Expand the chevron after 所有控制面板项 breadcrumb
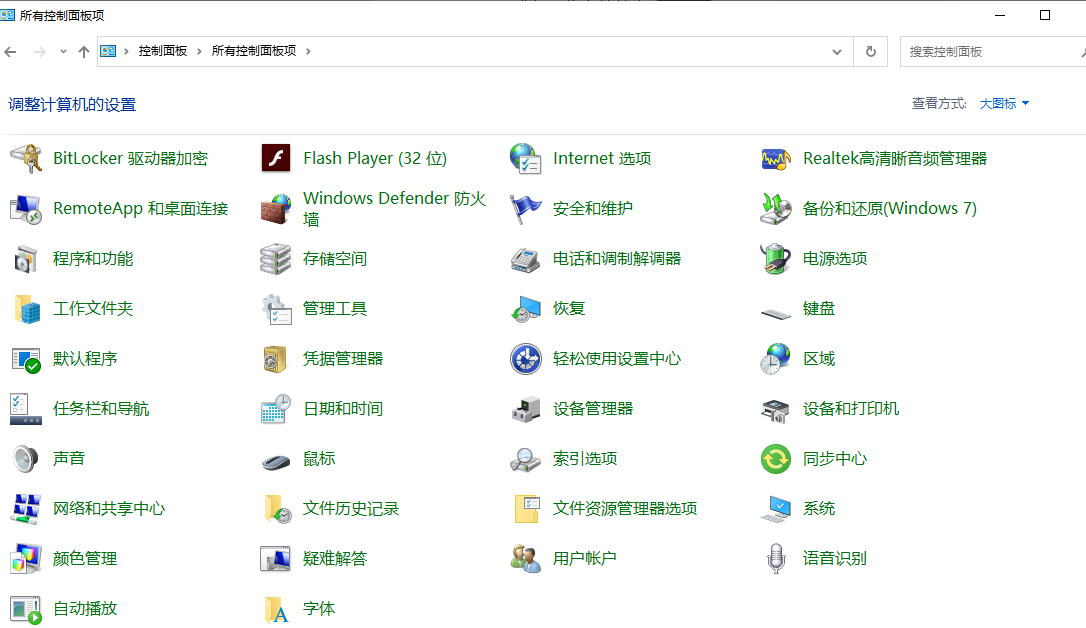 tap(308, 51)
